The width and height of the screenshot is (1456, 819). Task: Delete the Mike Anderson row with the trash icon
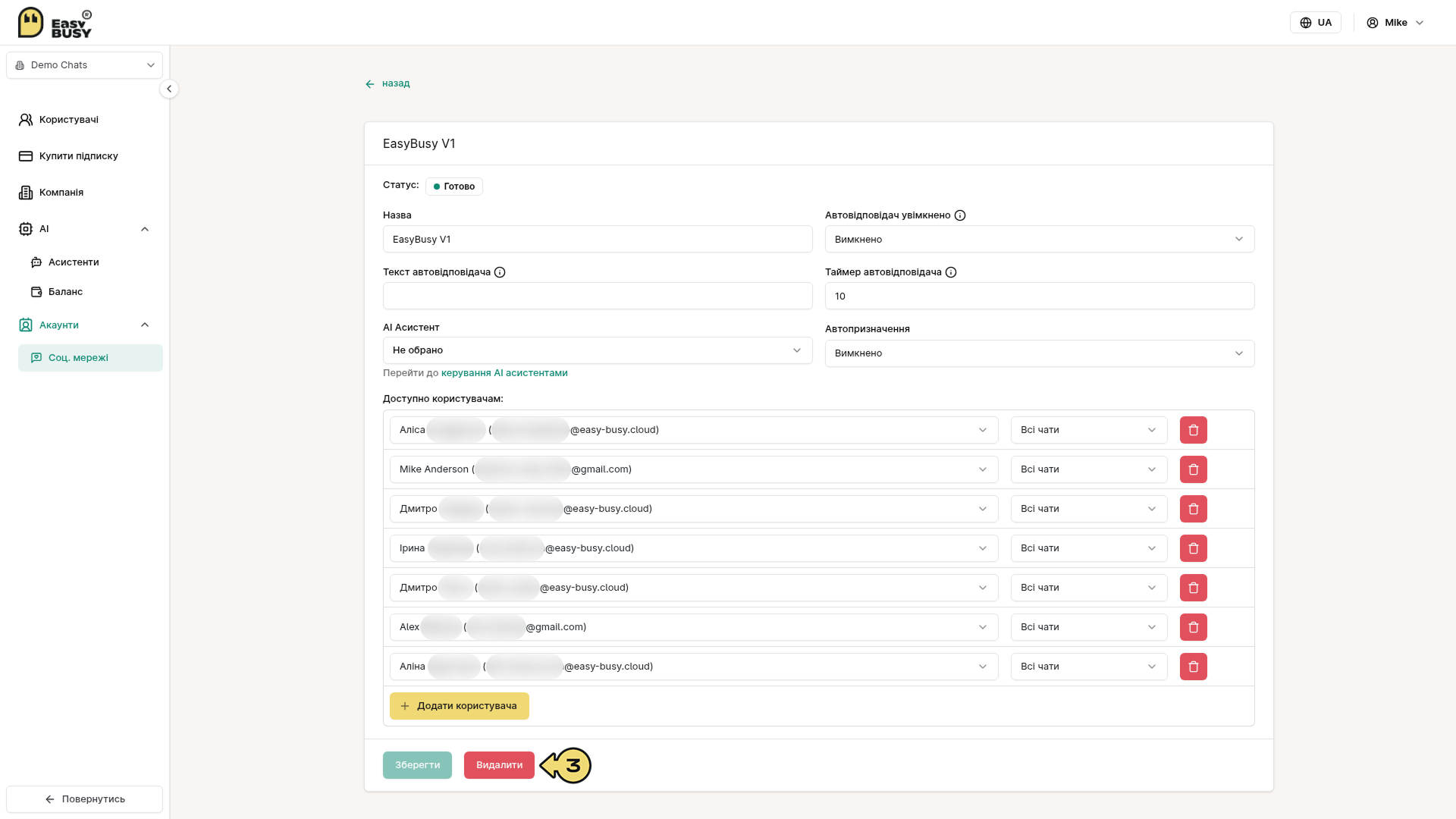1193,469
